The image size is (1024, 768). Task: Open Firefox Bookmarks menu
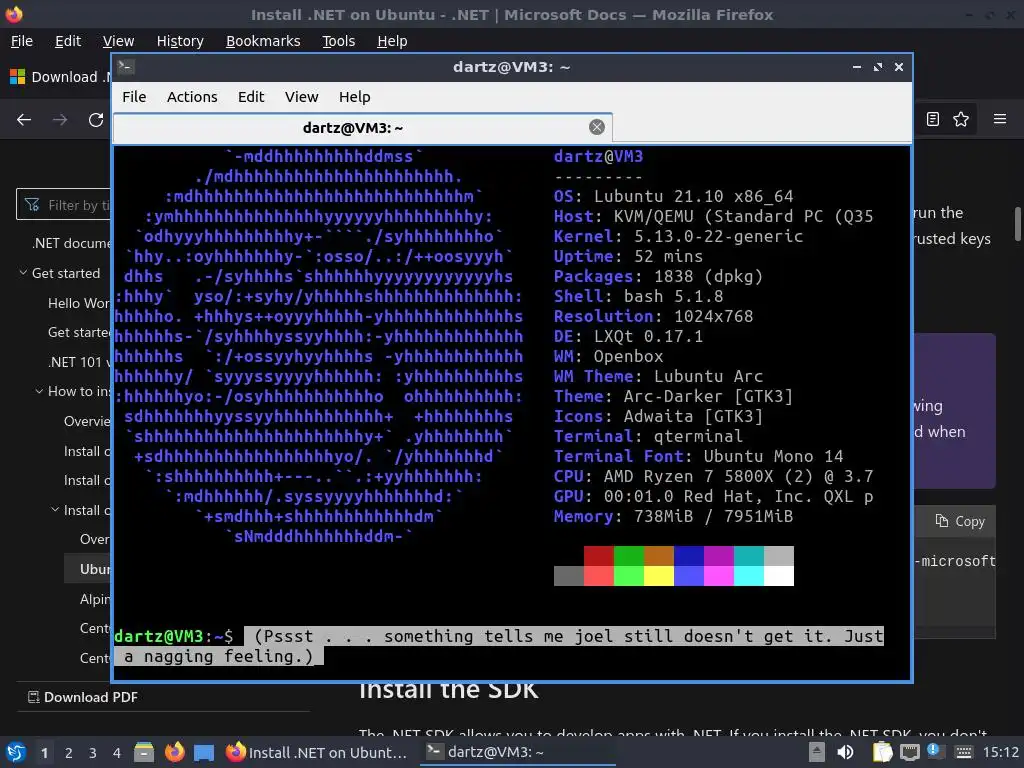263,41
